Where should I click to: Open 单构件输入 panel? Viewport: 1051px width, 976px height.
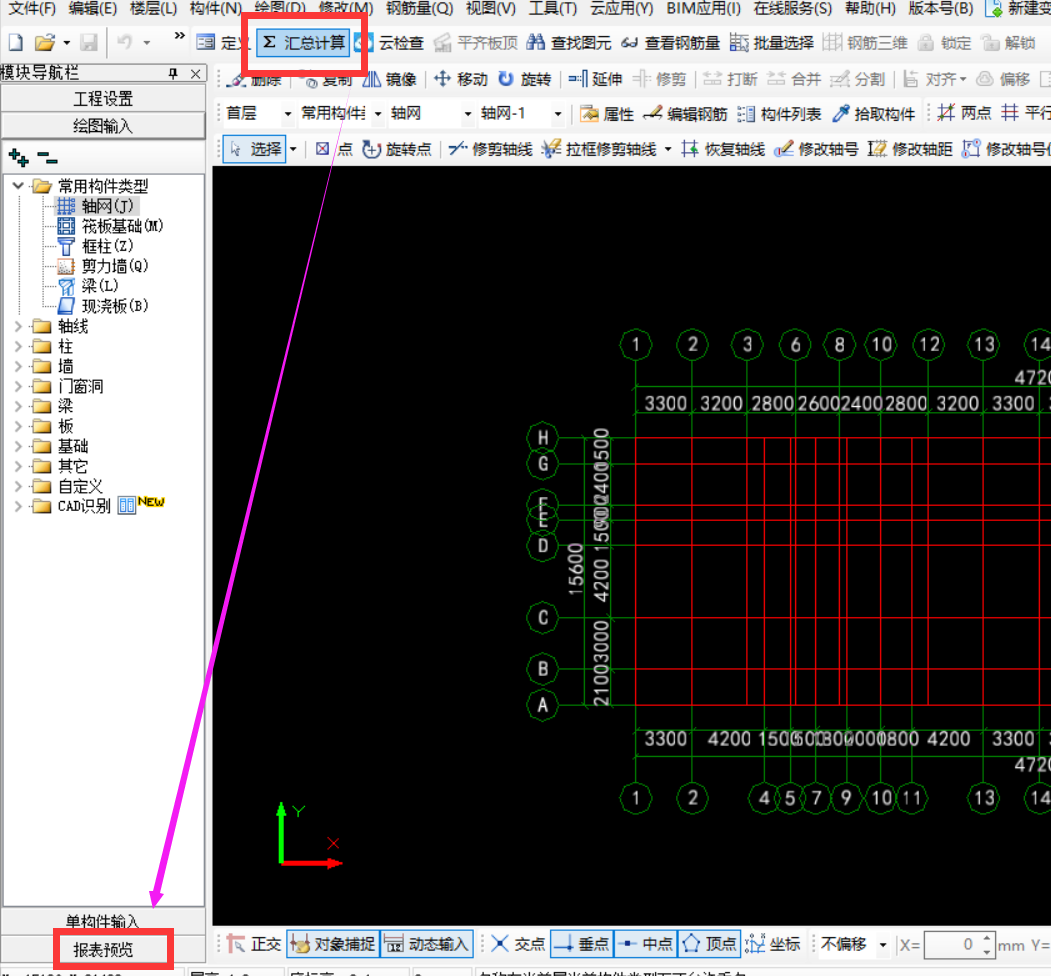pyautogui.click(x=103, y=922)
